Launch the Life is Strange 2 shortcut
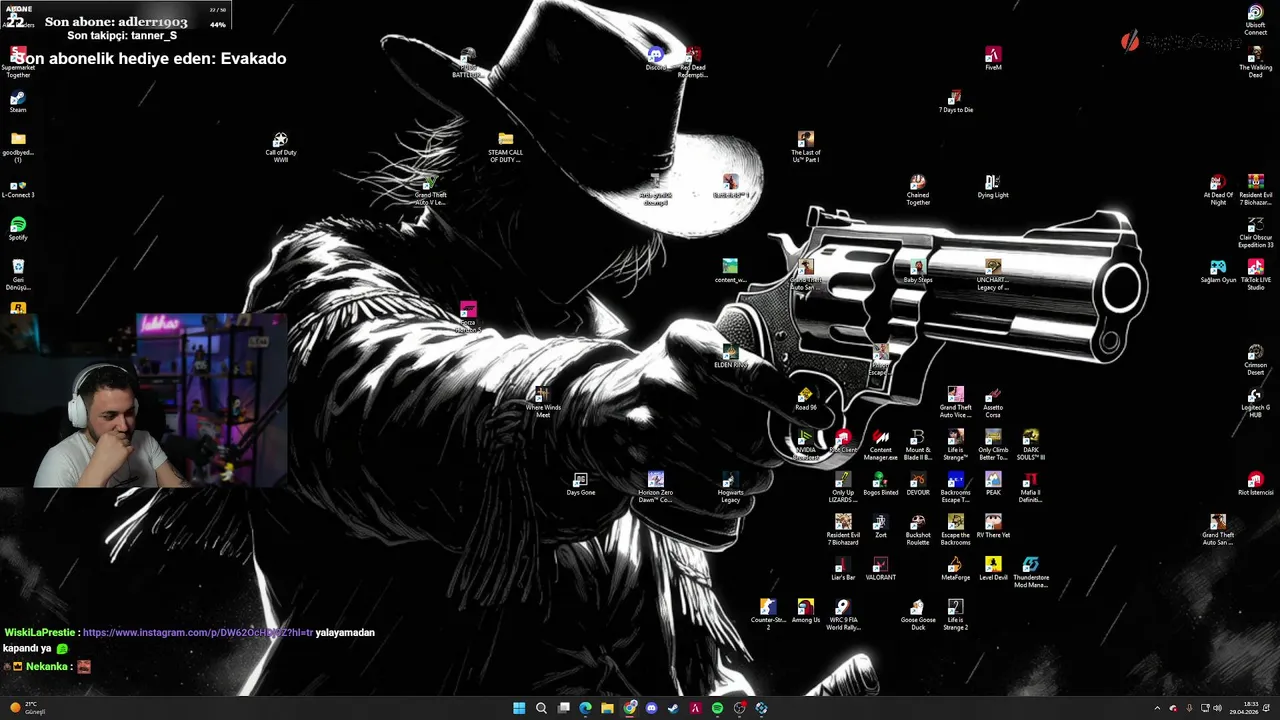Image resolution: width=1280 pixels, height=720 pixels. (x=955, y=615)
